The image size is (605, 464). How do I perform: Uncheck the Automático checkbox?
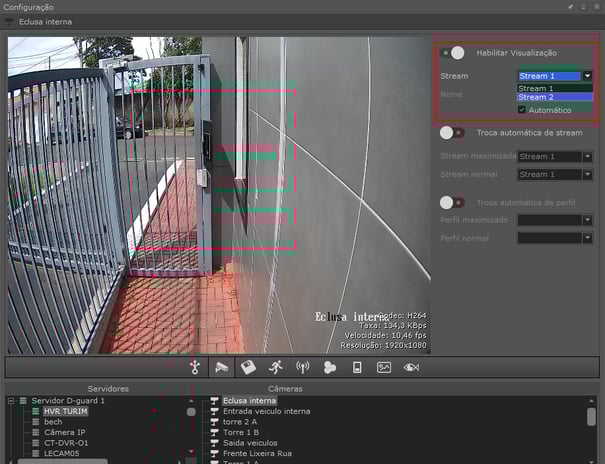click(521, 110)
